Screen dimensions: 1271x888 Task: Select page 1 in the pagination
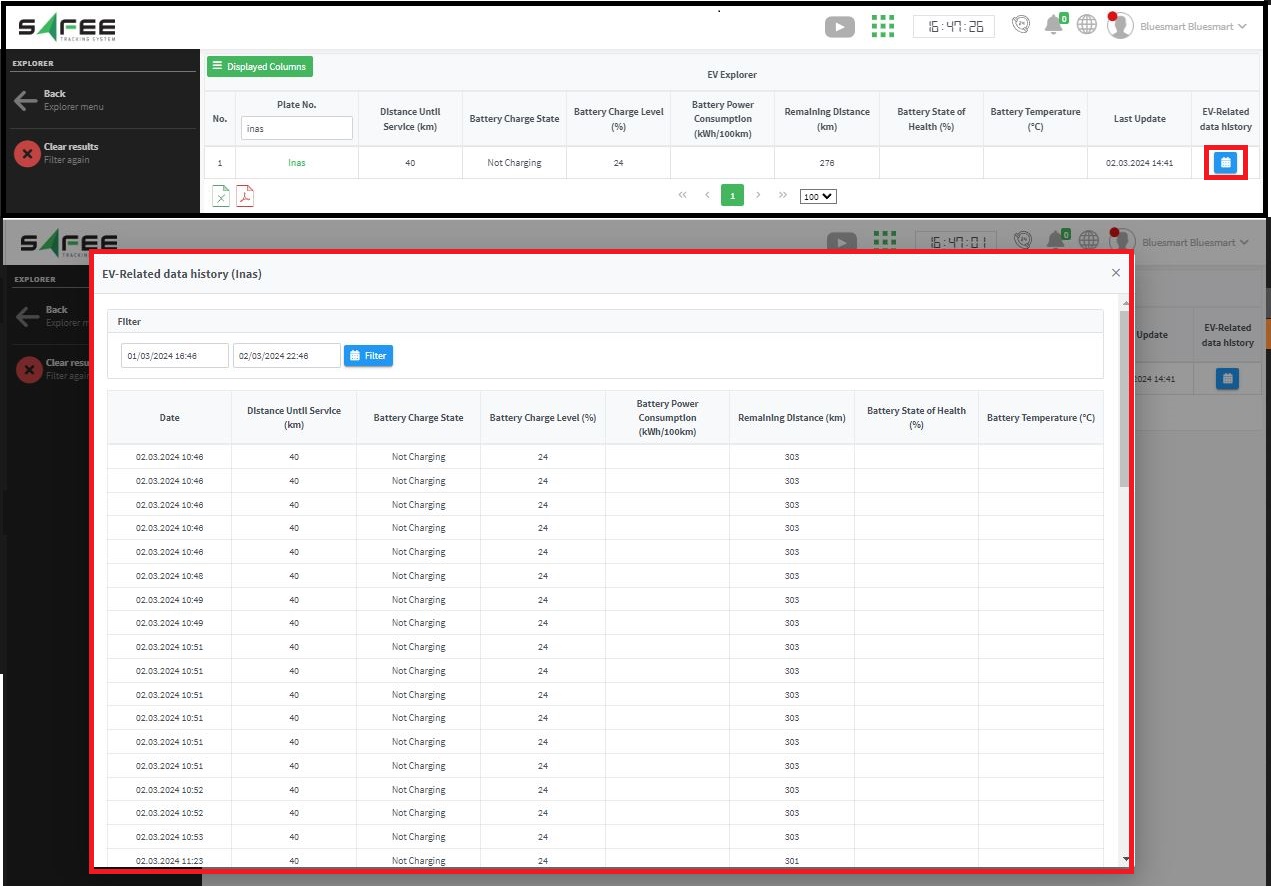(732, 196)
